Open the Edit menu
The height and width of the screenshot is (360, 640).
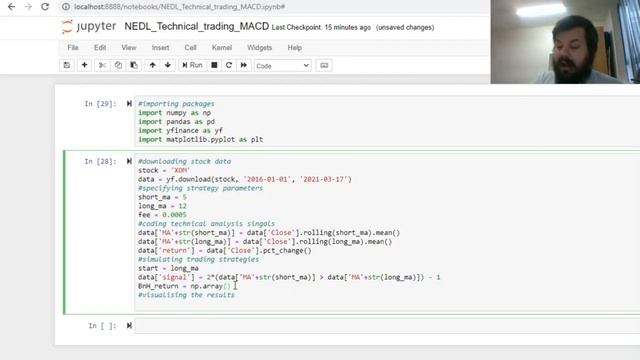(x=100, y=48)
